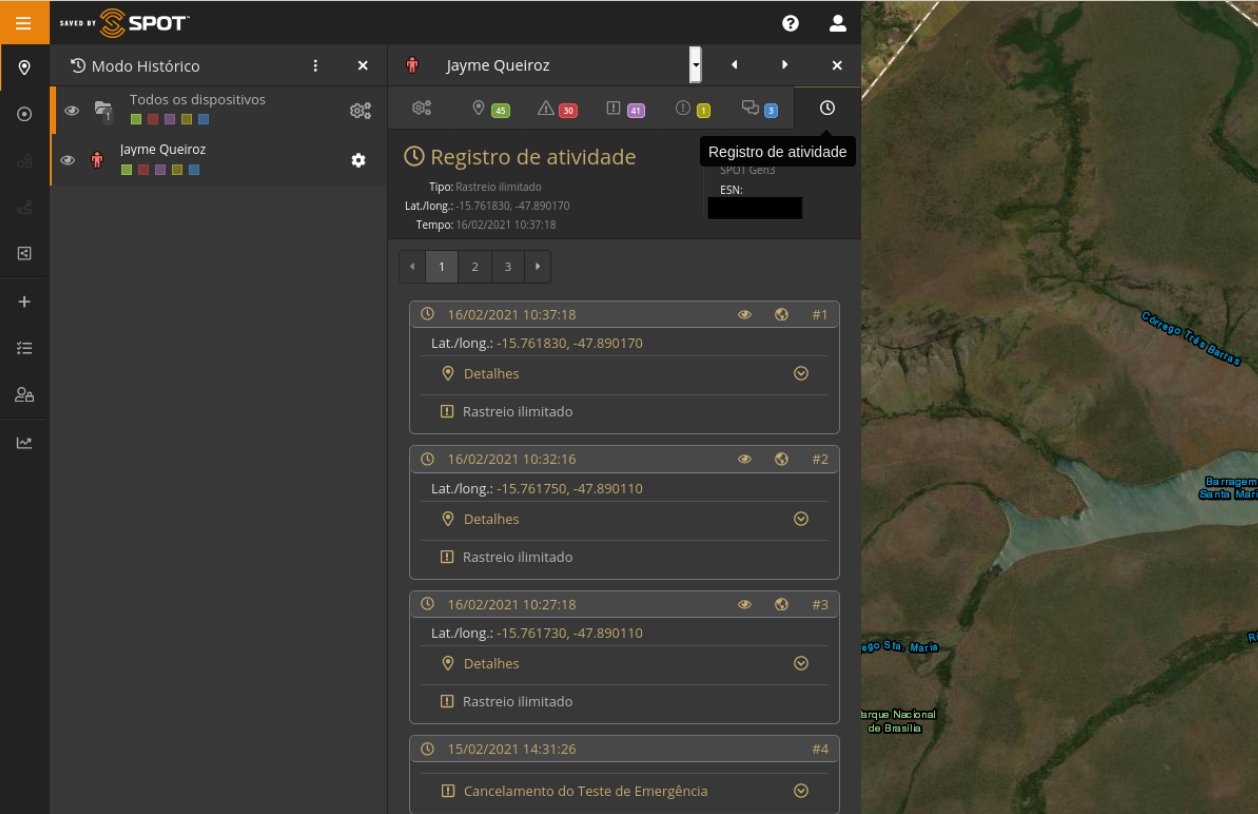Open device selector dropdown beside Jayme Queiroz

[x=695, y=65]
